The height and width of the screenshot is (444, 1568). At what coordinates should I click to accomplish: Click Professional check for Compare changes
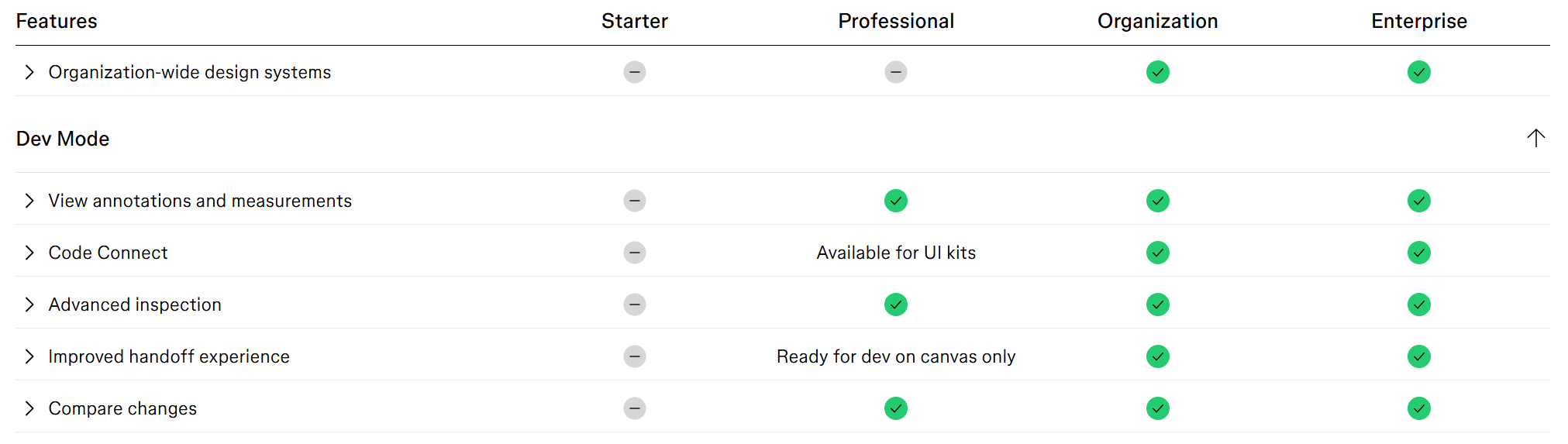coord(895,408)
